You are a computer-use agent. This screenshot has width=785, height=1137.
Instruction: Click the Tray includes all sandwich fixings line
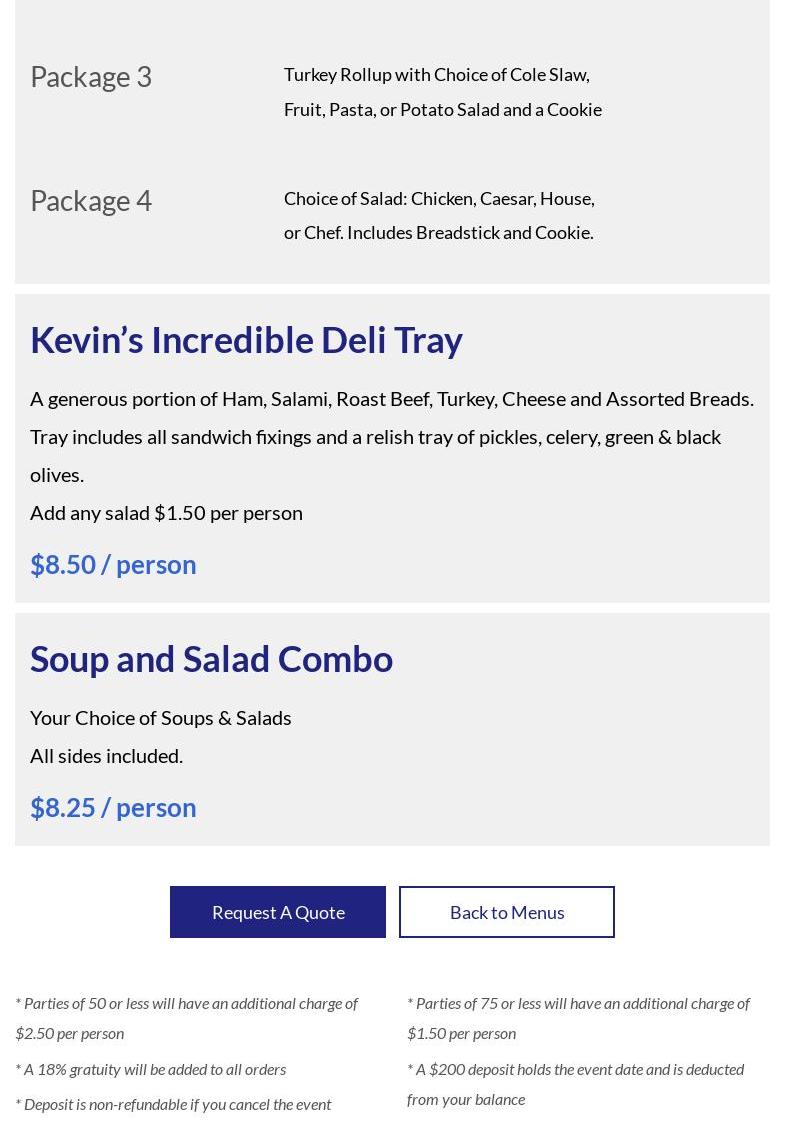[x=375, y=437]
